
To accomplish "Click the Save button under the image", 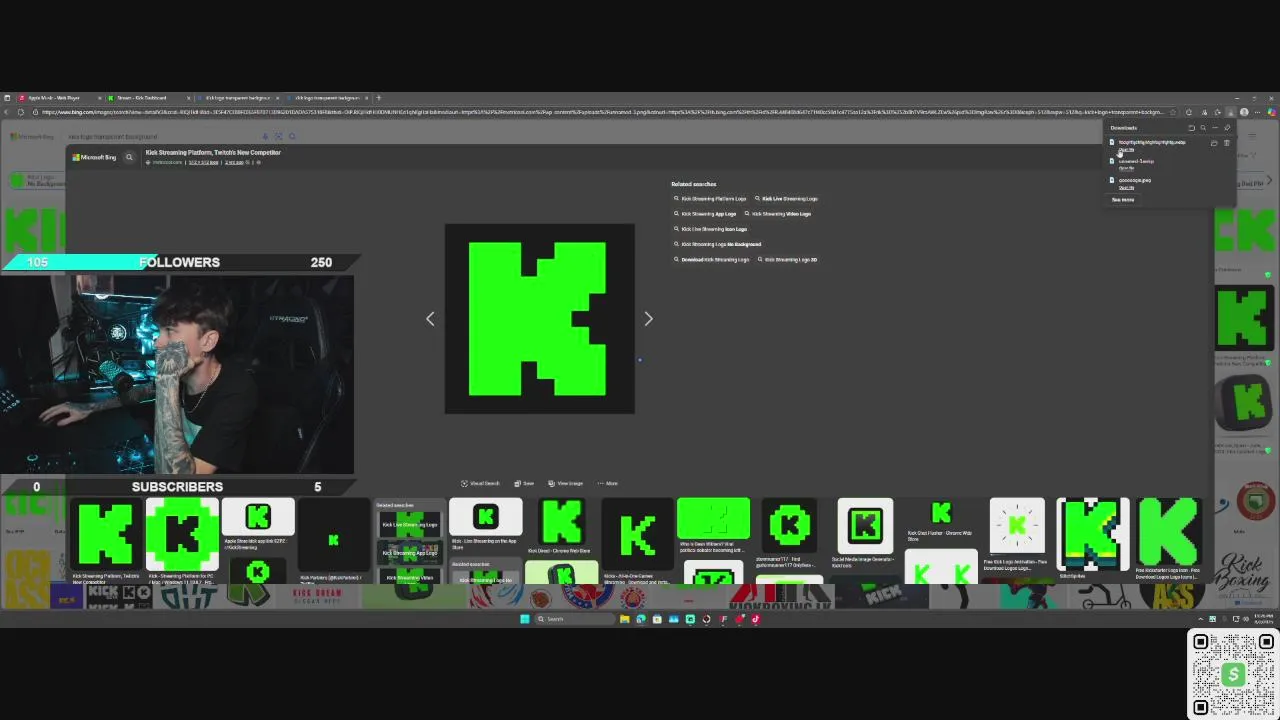I will click(524, 483).
